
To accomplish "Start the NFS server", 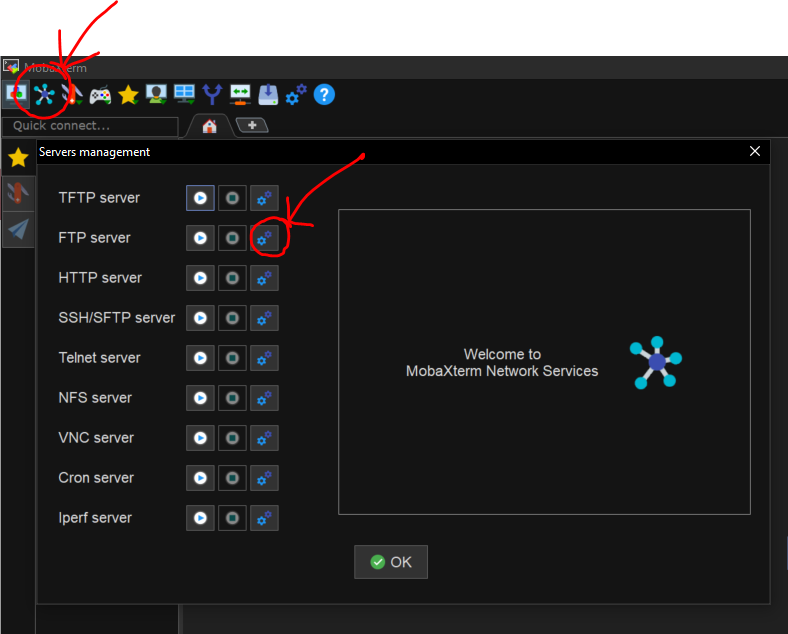I will point(200,398).
